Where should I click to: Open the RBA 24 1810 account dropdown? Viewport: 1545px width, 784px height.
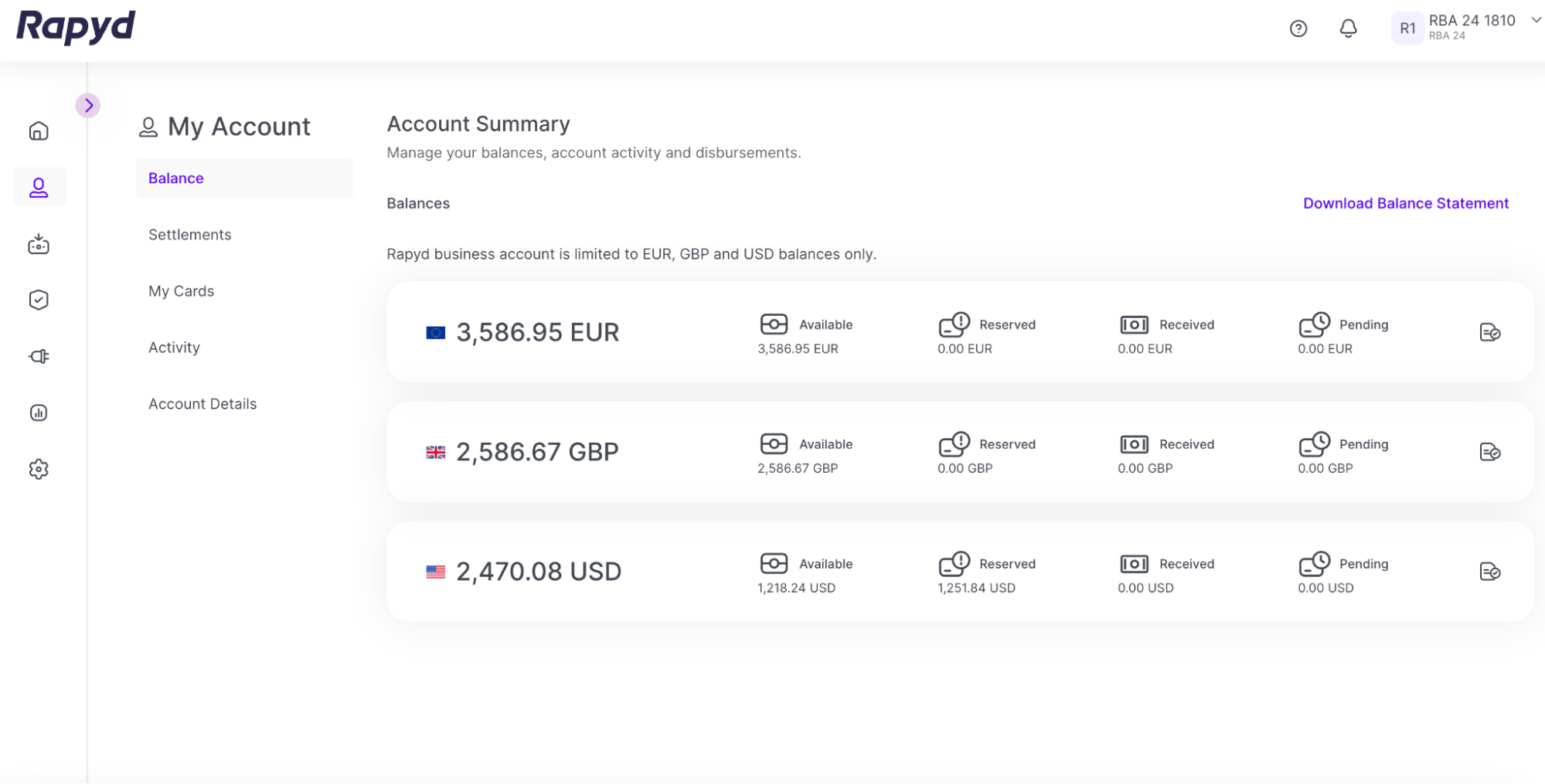1536,21
